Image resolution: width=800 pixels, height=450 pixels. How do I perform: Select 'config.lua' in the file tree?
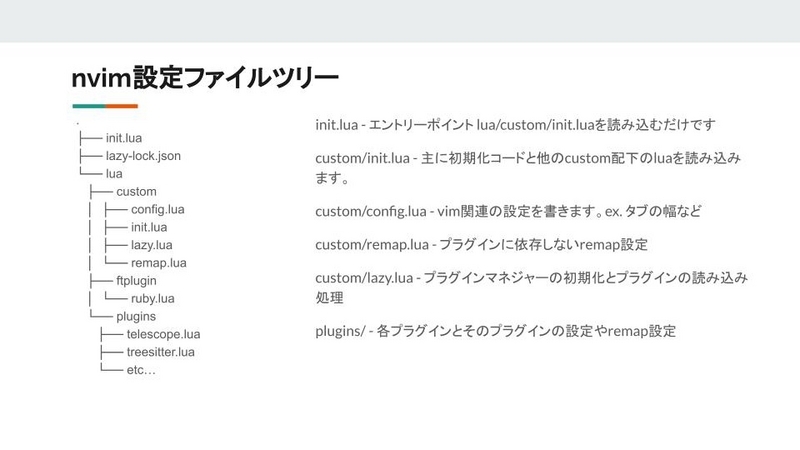point(158,209)
